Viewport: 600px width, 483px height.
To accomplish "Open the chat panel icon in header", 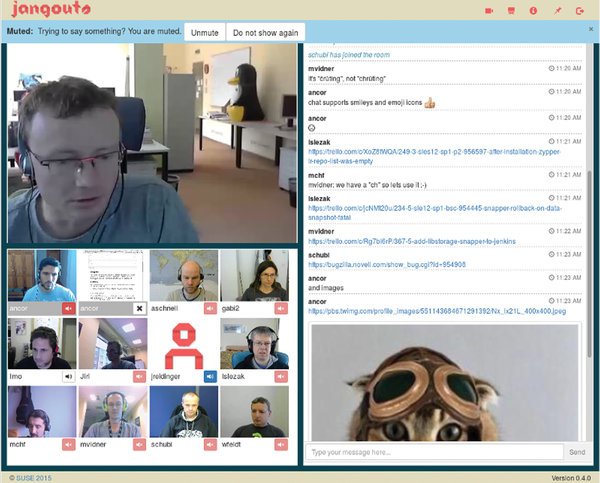I will click(x=511, y=11).
